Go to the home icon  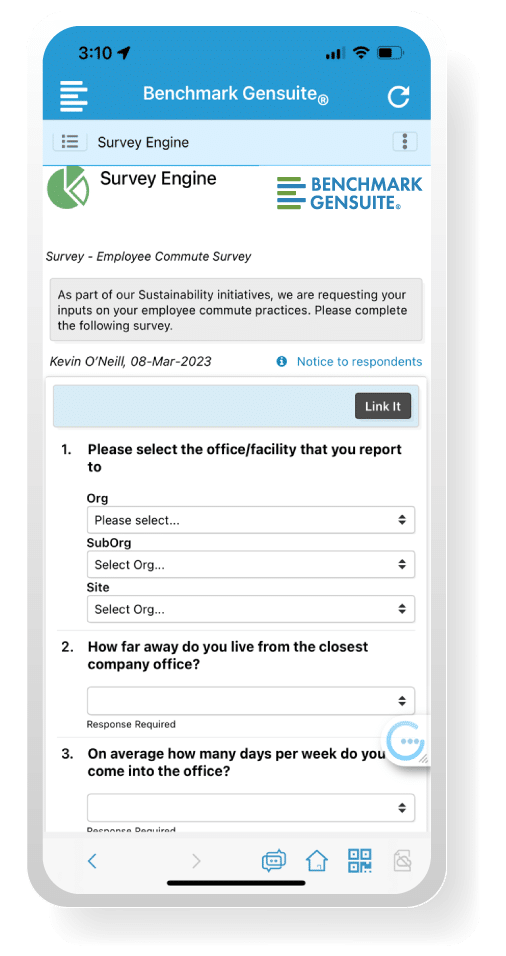tap(317, 861)
